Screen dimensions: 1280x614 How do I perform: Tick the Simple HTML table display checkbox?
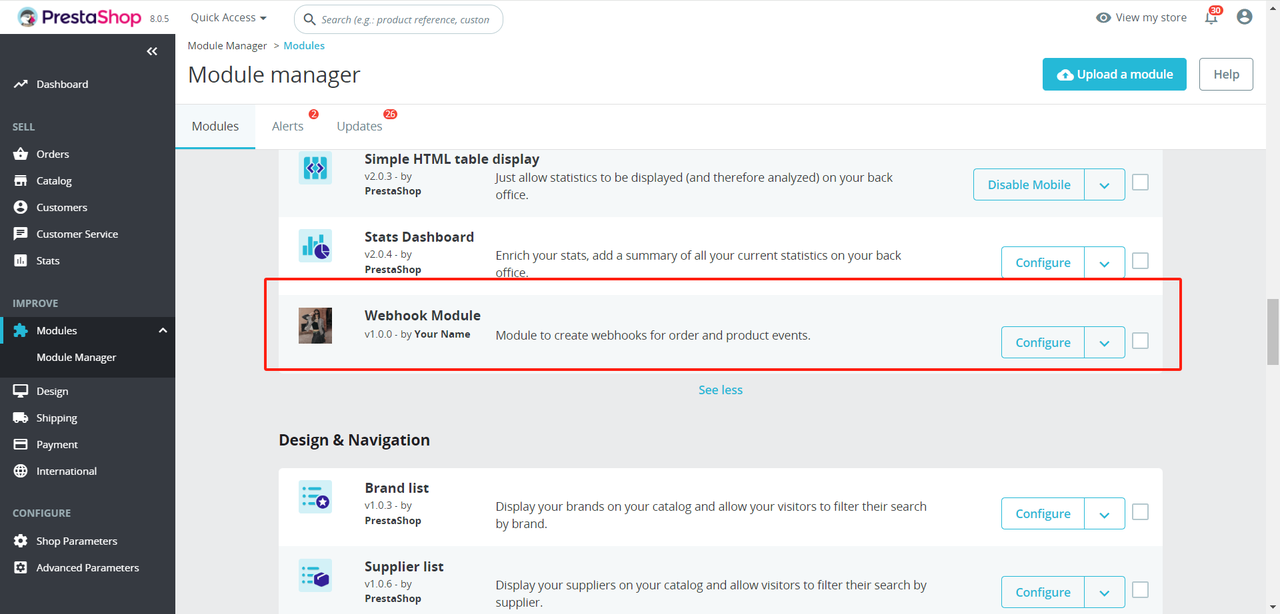click(1140, 183)
